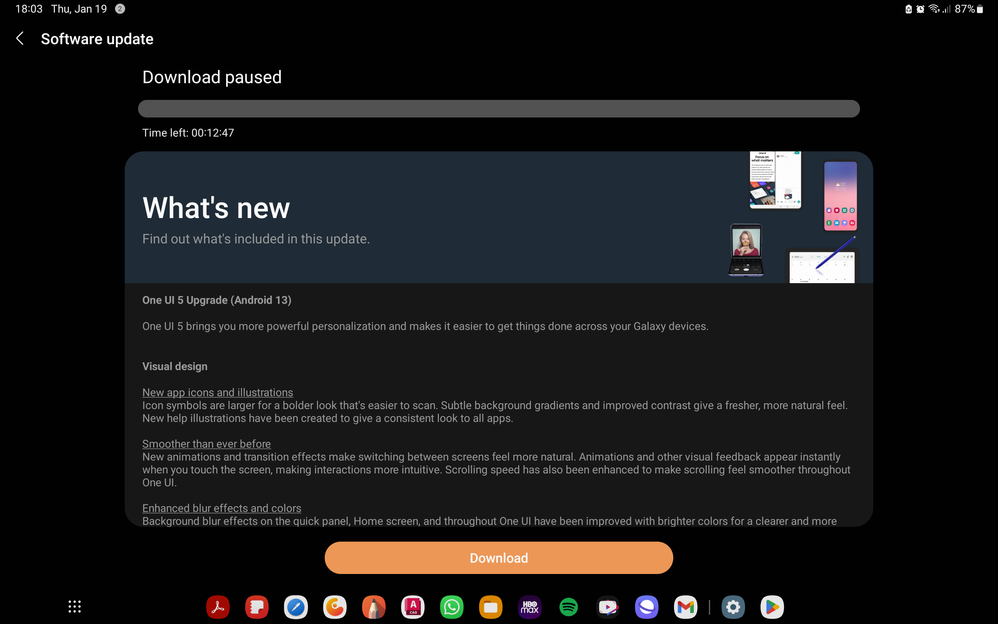Viewport: 998px width, 624px height.
Task: Click the 'Smoother than ever before' heading
Action: (206, 444)
